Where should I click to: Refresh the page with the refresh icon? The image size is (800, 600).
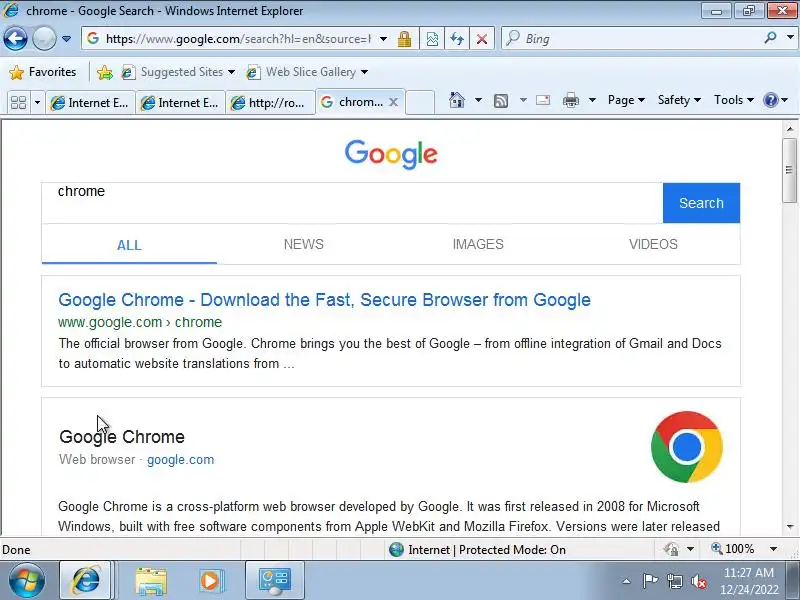click(x=457, y=39)
